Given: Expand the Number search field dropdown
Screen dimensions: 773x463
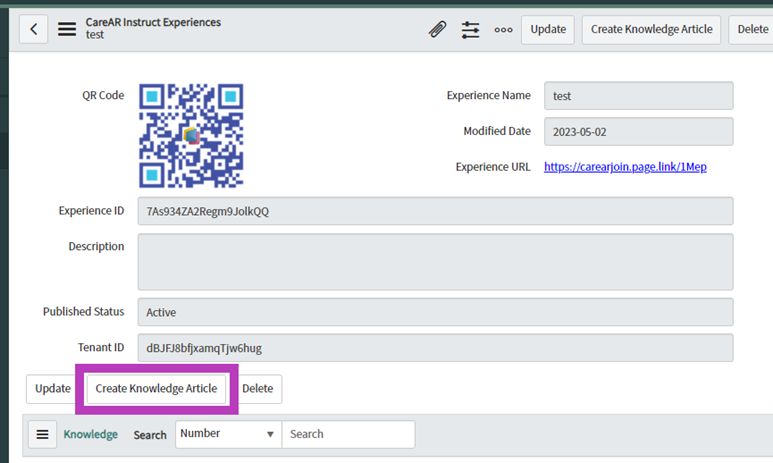Looking at the screenshot, I should [228, 434].
